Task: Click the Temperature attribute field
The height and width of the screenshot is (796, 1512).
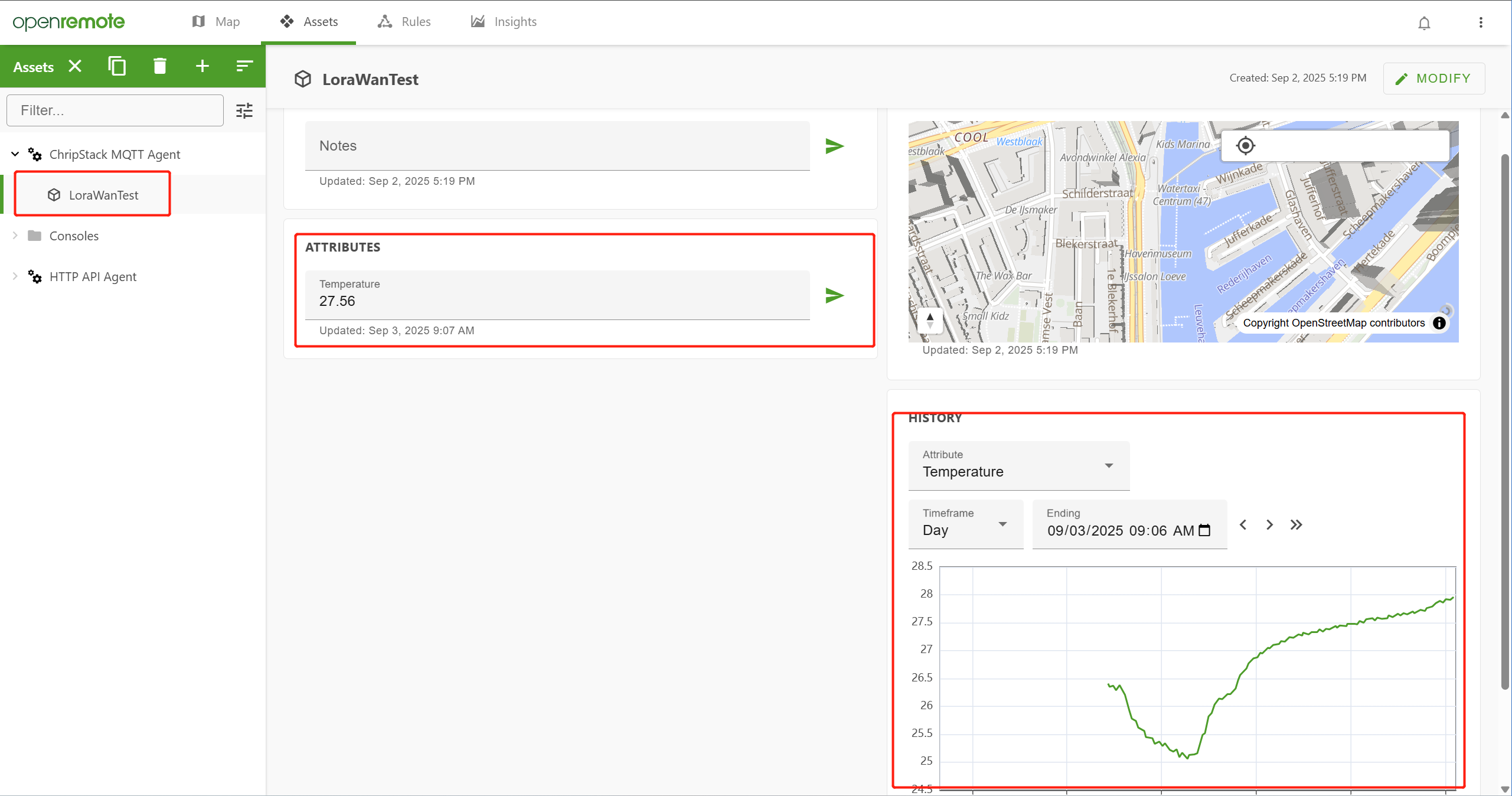Action: (x=557, y=295)
